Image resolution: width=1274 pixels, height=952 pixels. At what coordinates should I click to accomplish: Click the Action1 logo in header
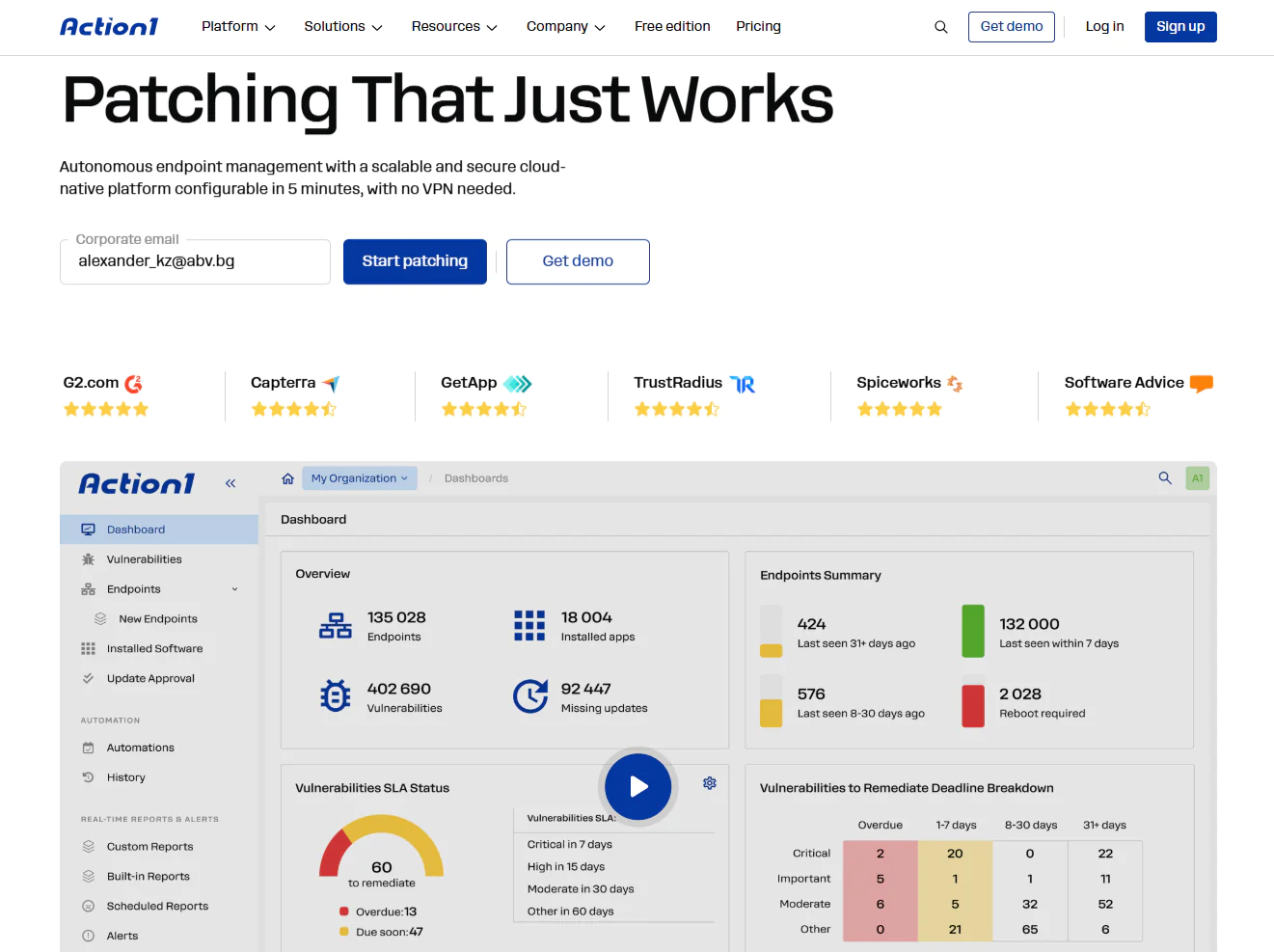point(109,27)
